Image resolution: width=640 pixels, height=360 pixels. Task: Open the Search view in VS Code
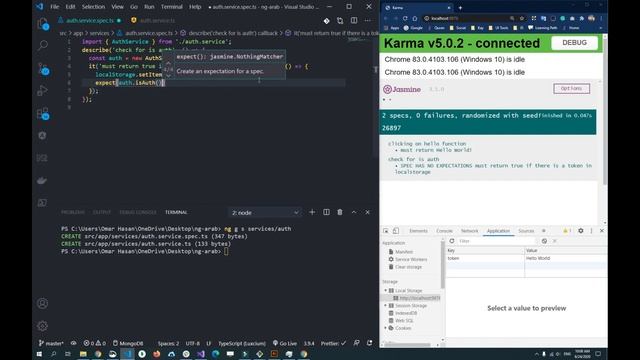point(42,45)
